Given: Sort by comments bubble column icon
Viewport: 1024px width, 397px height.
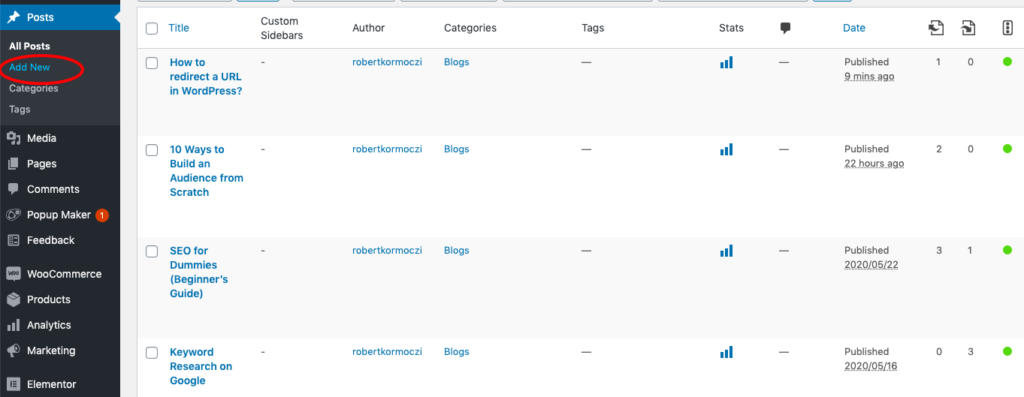Looking at the screenshot, I should [786, 28].
